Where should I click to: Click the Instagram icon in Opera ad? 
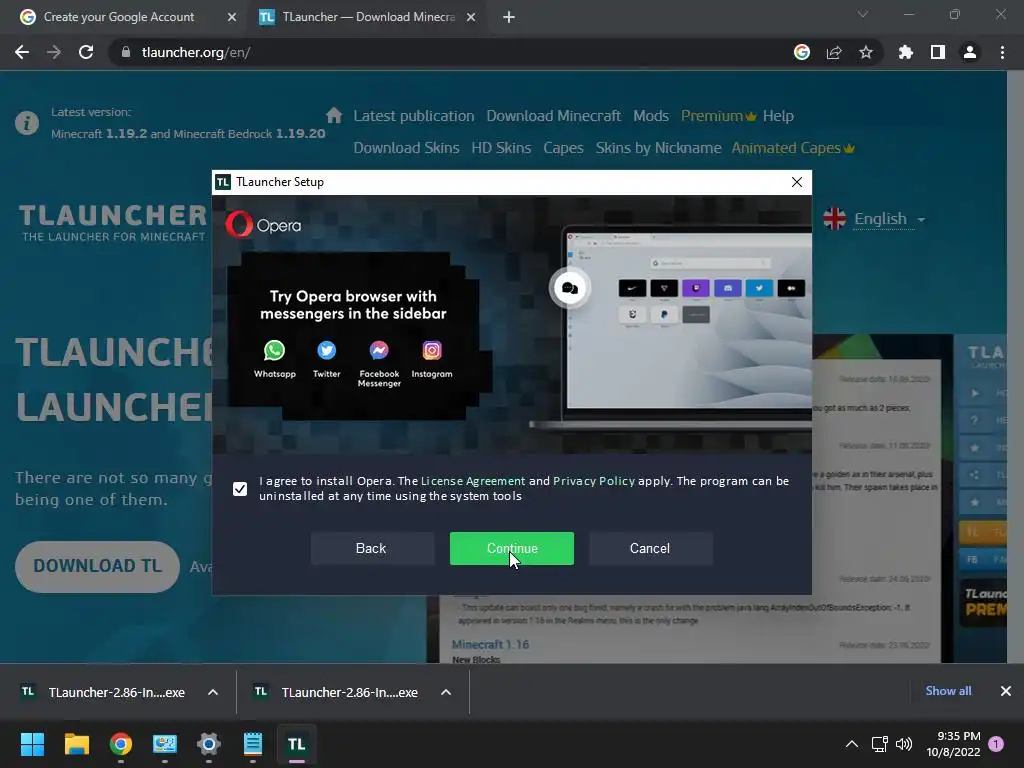(x=432, y=351)
